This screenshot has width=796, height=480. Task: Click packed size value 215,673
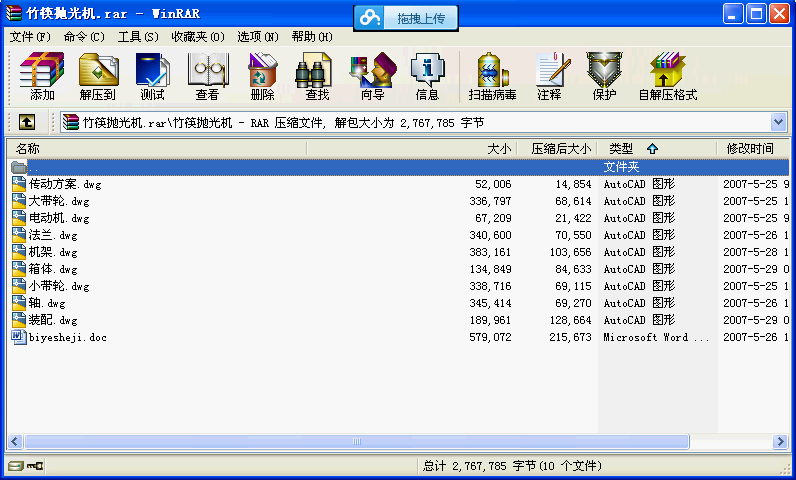570,337
